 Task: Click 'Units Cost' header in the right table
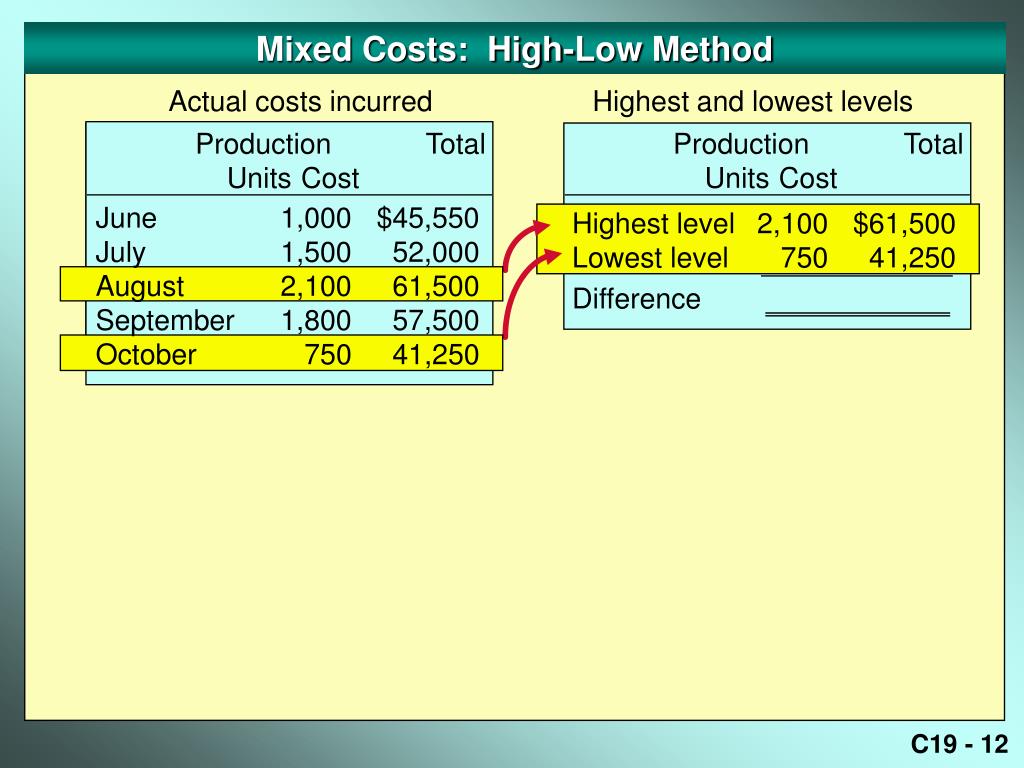pyautogui.click(x=771, y=178)
